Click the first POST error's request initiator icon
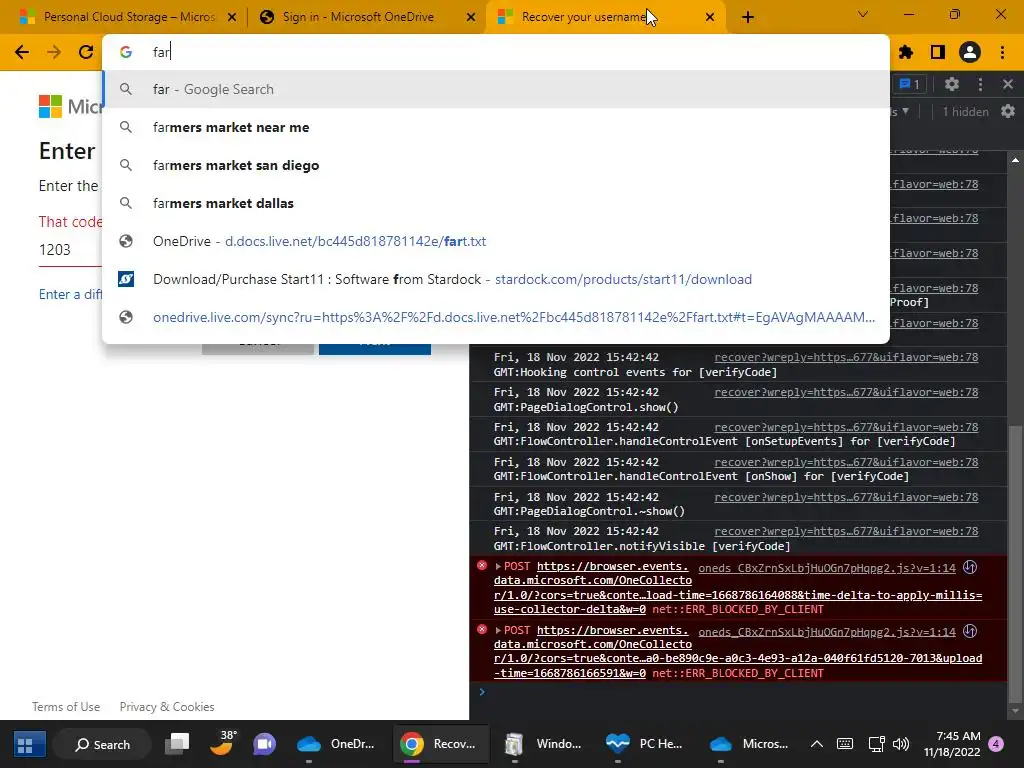The height and width of the screenshot is (768, 1024). (x=970, y=568)
